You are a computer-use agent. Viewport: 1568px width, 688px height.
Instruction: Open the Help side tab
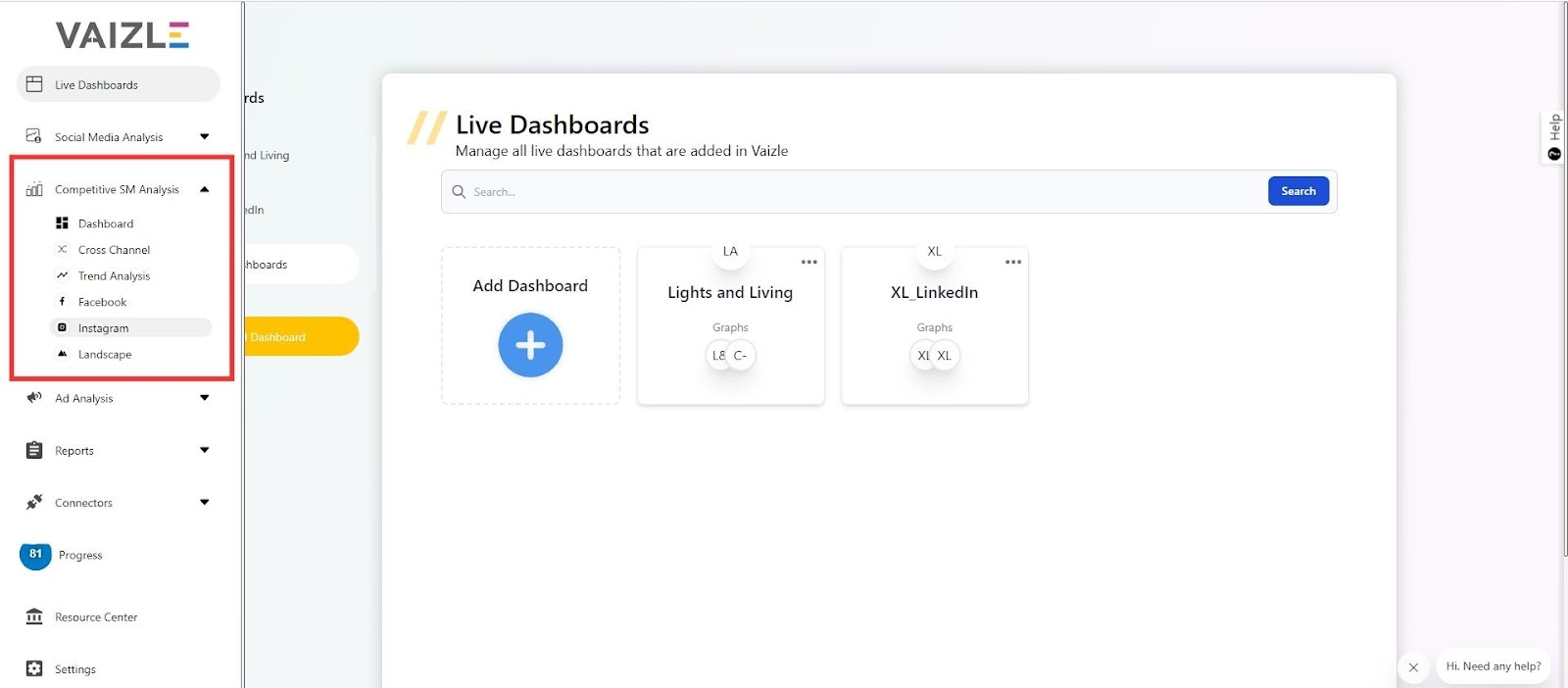[x=1554, y=137]
